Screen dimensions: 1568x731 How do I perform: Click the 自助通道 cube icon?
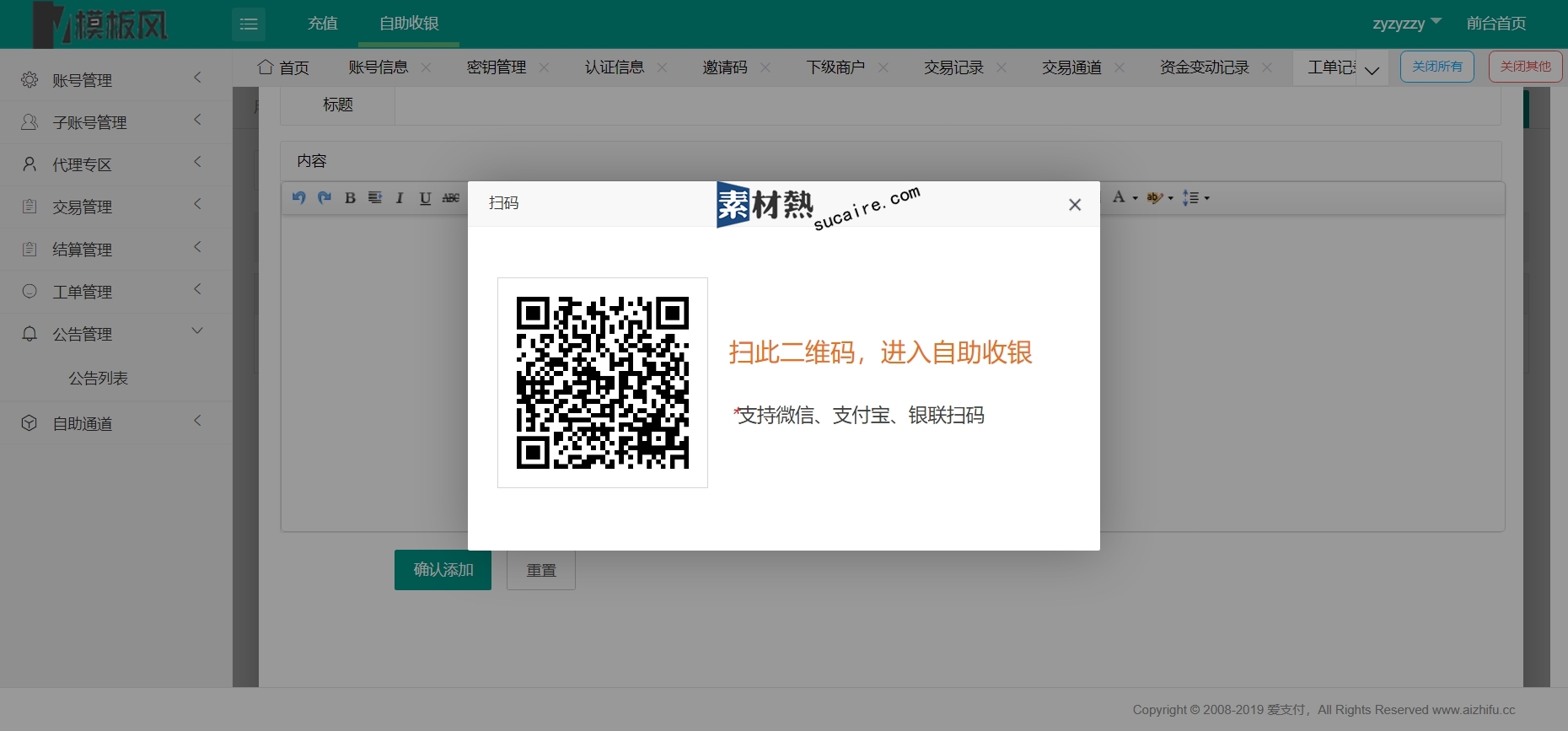click(x=30, y=423)
